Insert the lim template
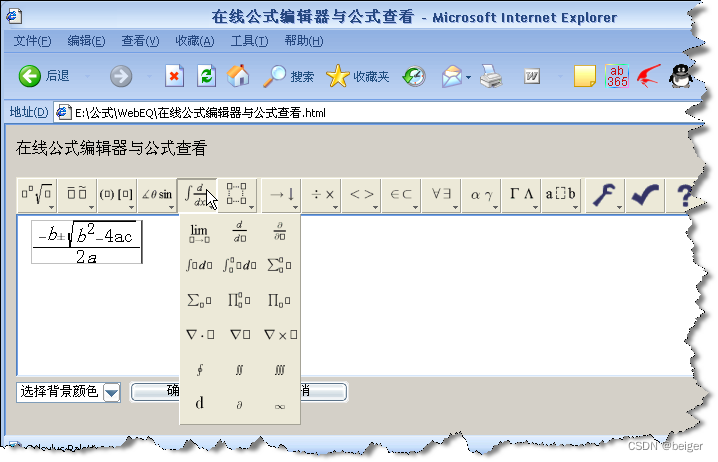718x462 pixels. pos(199,233)
